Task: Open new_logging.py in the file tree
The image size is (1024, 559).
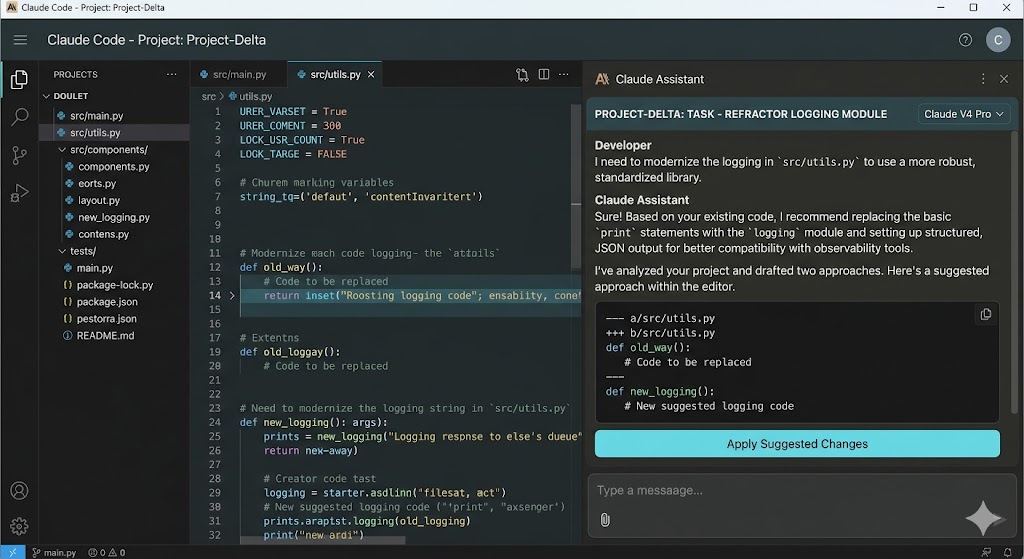Action: [x=114, y=217]
